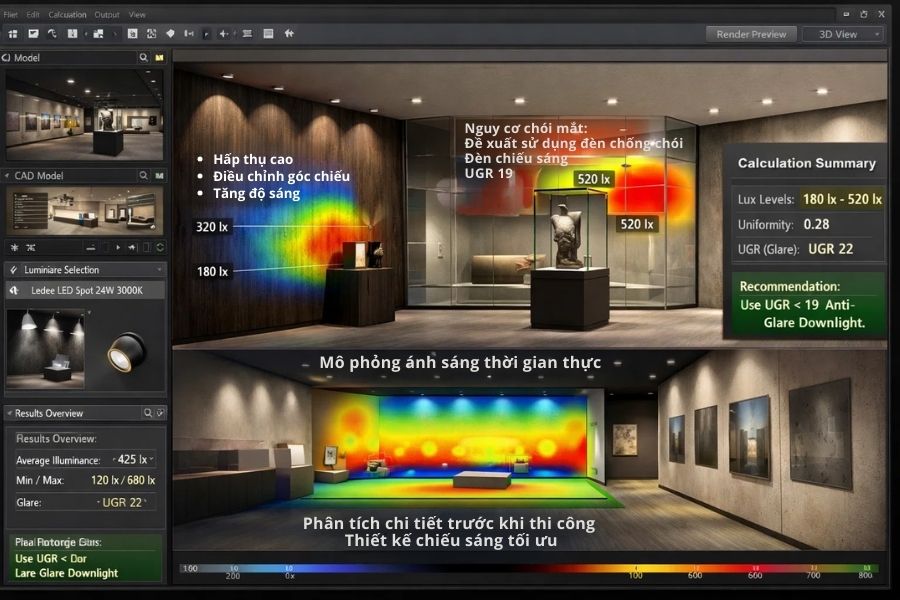Toggle the yellow marker beside the Model search
The width and height of the screenshot is (900, 600).
pyautogui.click(x=160, y=58)
